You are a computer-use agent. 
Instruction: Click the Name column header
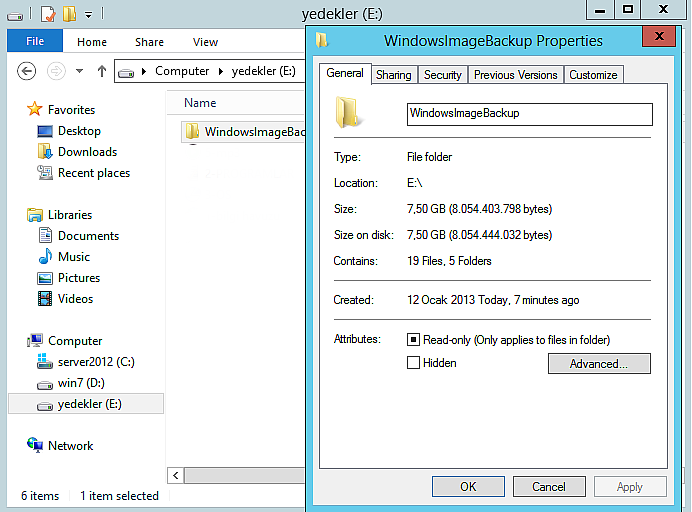[200, 103]
